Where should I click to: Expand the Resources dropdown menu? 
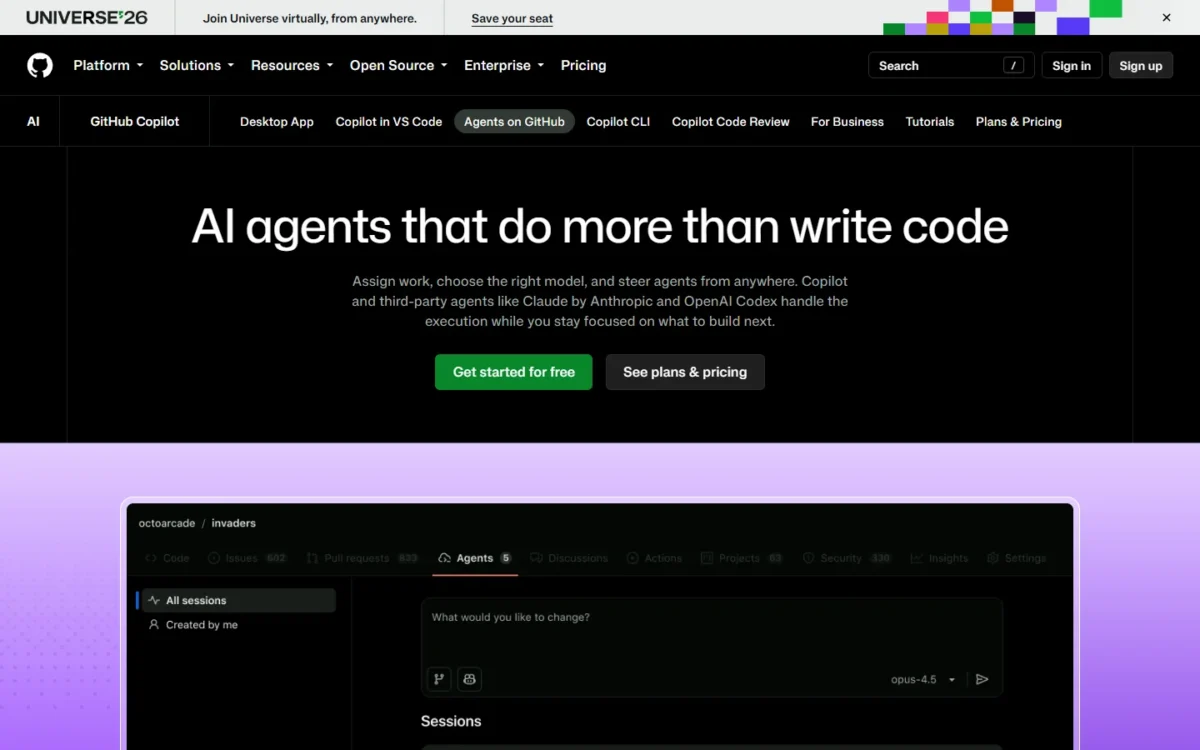292,66
